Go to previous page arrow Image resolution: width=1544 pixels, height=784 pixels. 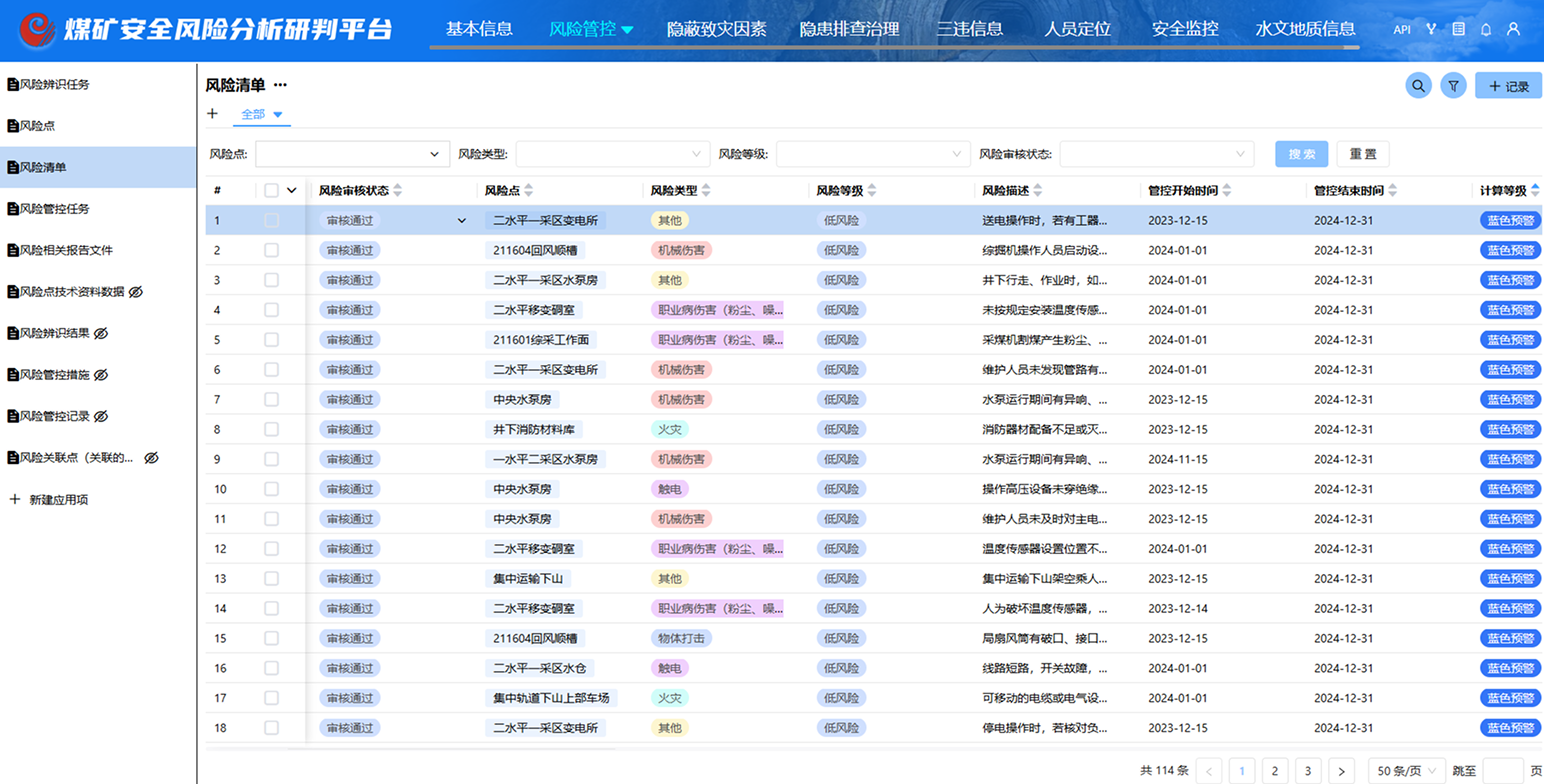pos(1209,770)
